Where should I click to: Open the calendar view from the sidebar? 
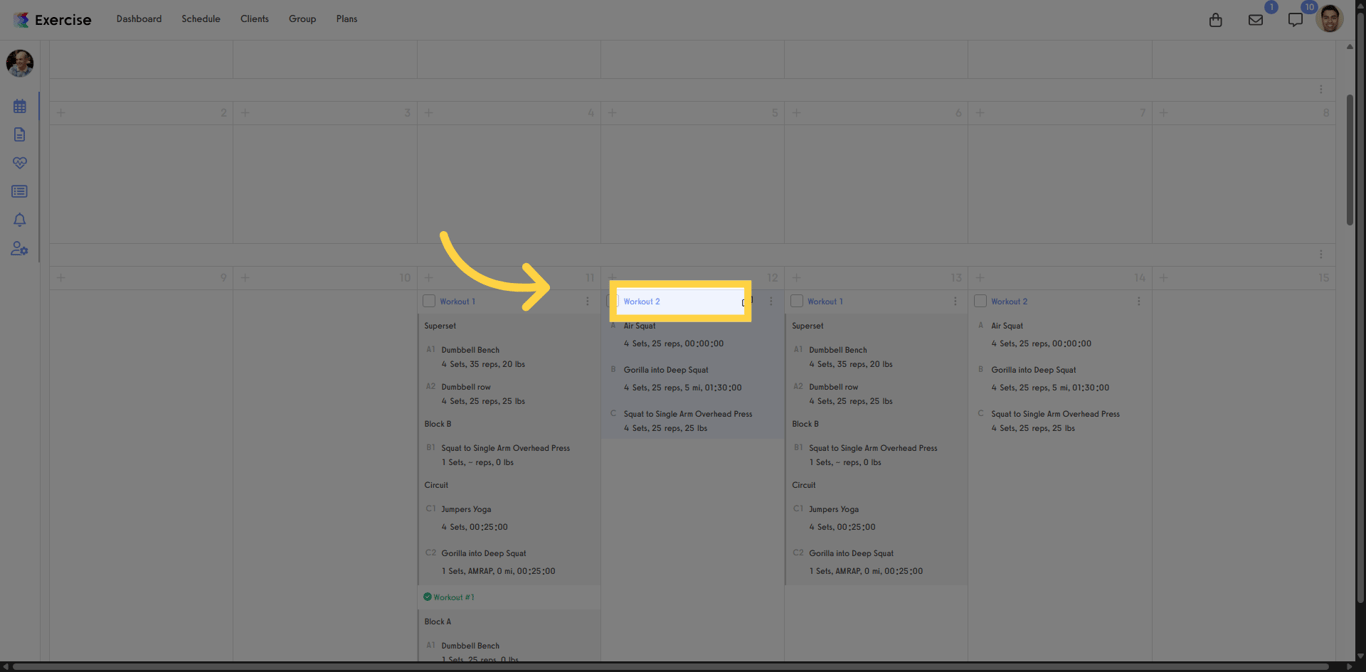coord(20,105)
